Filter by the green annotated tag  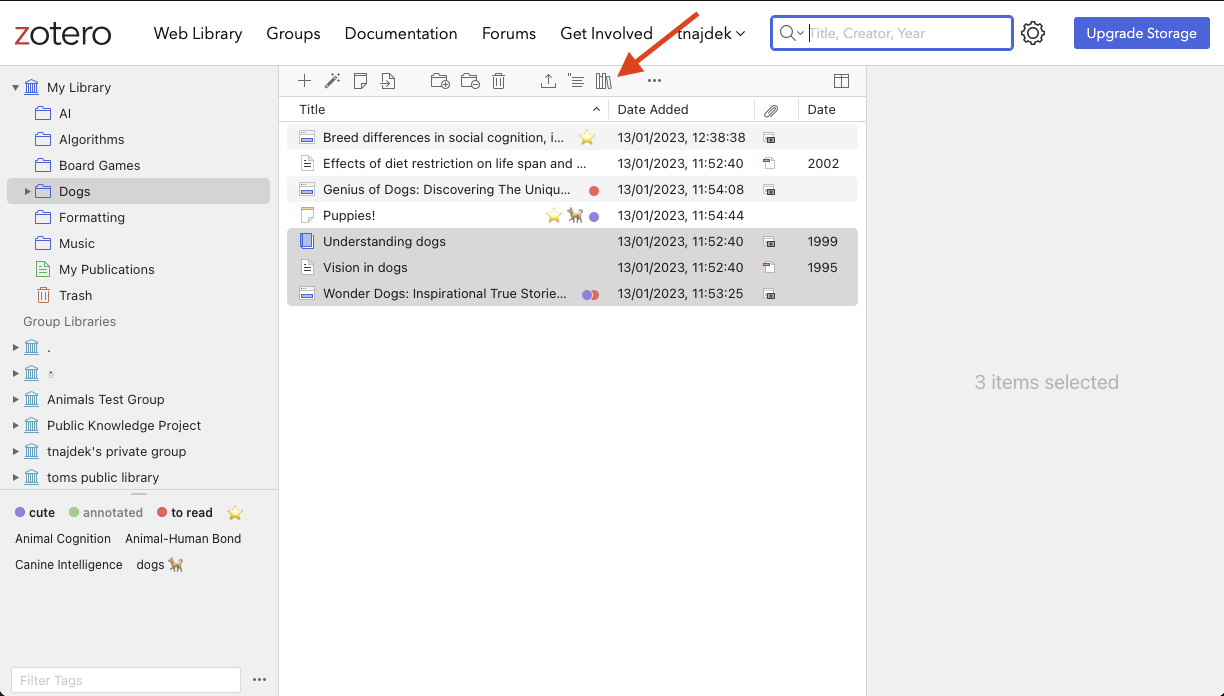pos(106,512)
